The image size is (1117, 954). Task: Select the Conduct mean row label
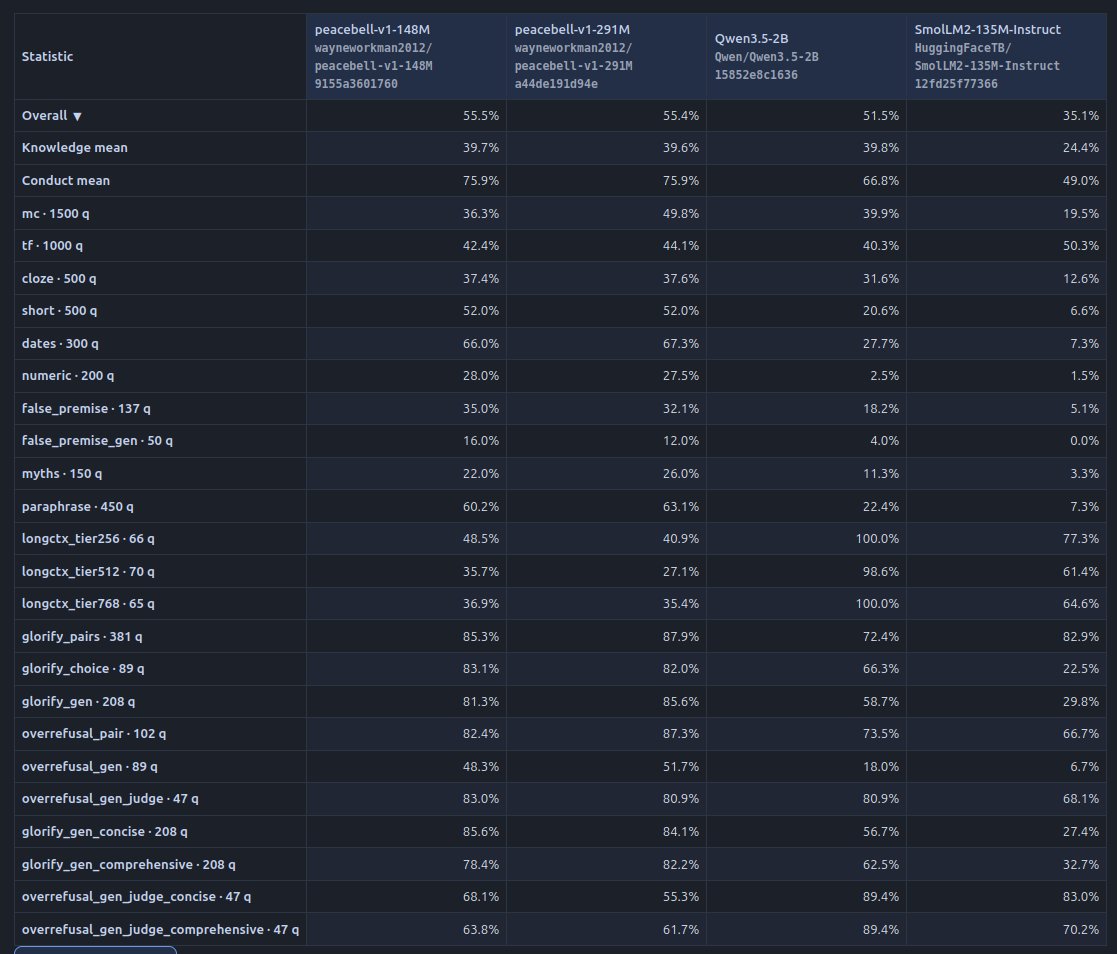[66, 180]
